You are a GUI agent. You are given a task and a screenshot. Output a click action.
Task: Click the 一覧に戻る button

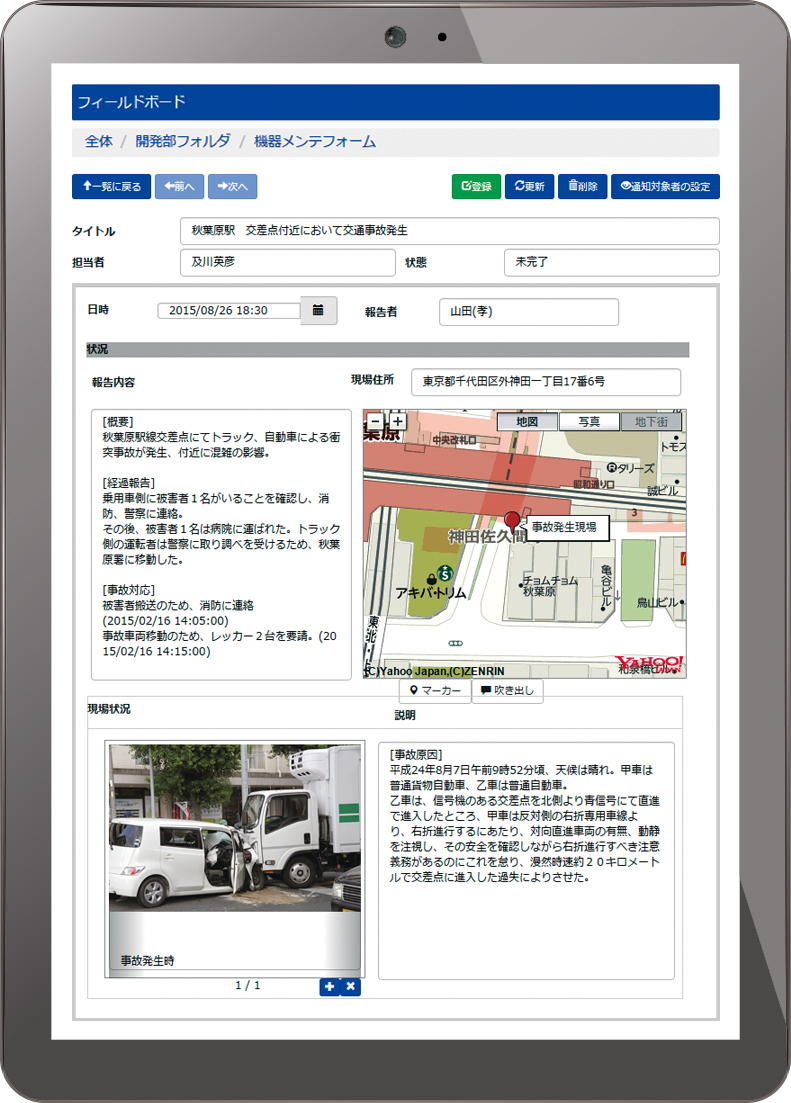111,186
